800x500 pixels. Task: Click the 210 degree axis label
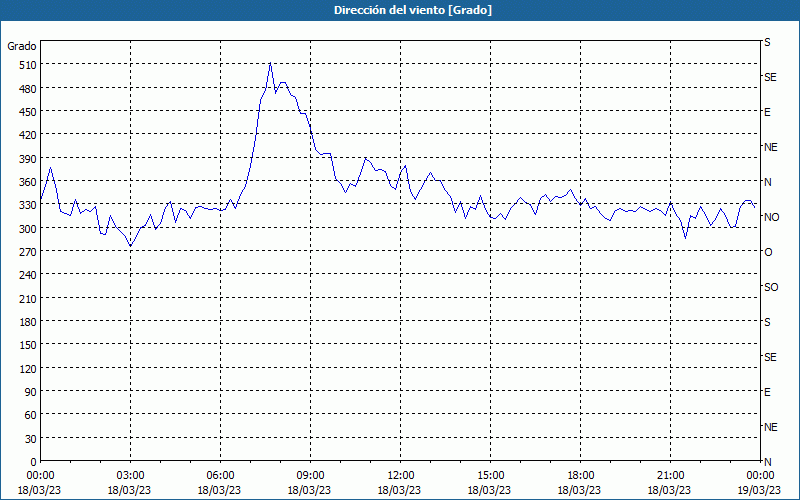tap(28, 298)
